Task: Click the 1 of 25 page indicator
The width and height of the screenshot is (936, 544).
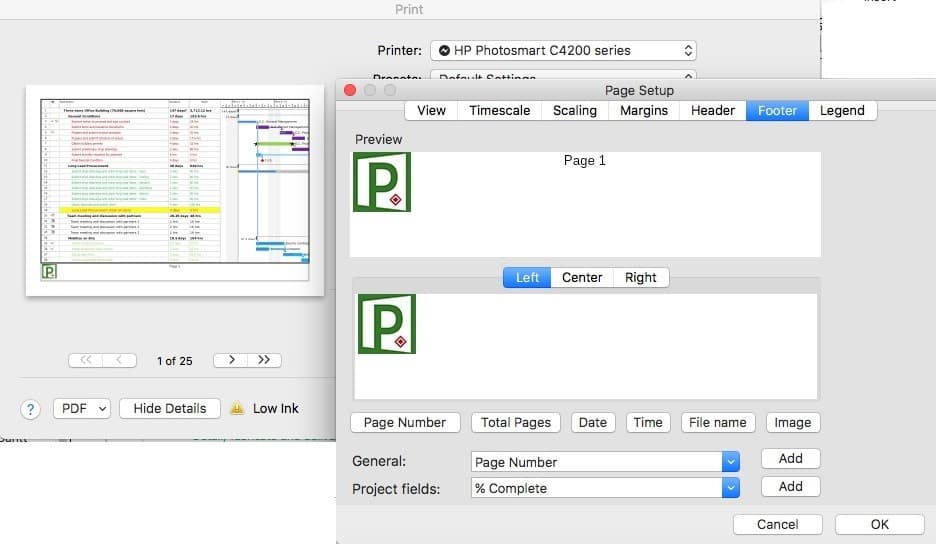Action: coord(175,361)
